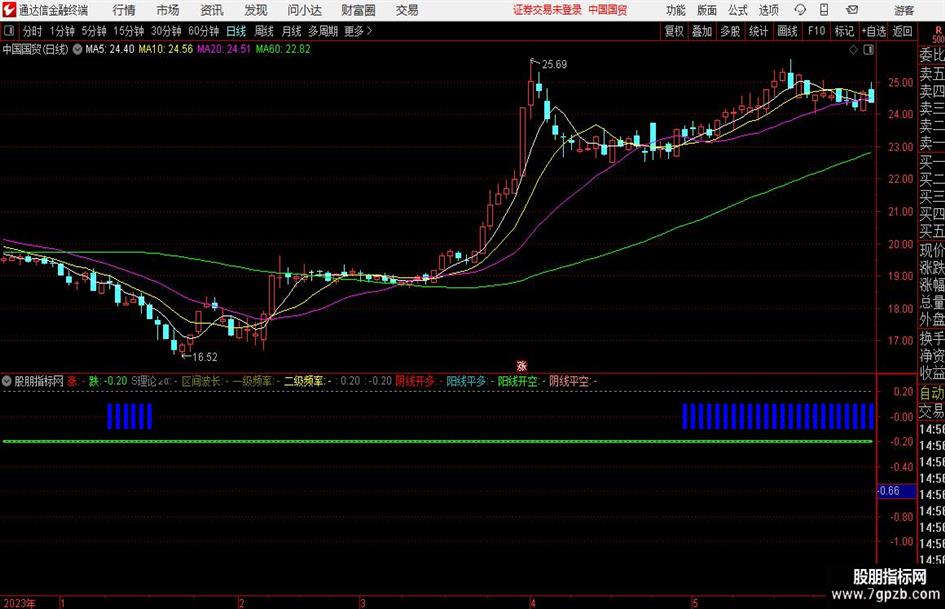Expand the 中国国贸(日线) indicator dropdown arrow
Viewport: 945px width, 609px height.
pos(77,49)
